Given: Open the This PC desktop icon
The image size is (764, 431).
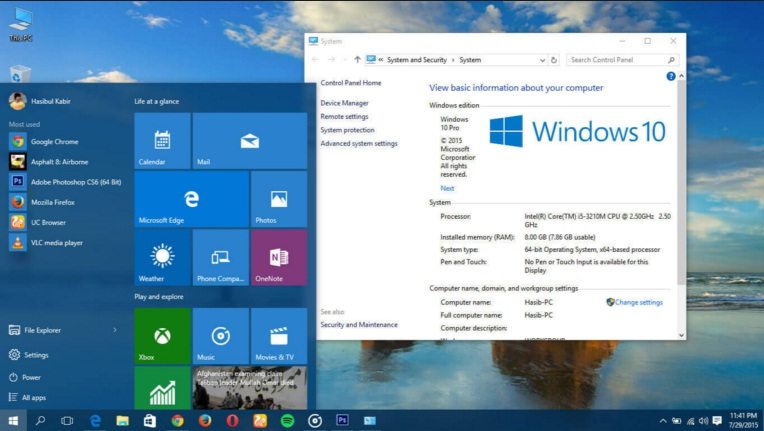Looking at the screenshot, I should (x=20, y=24).
